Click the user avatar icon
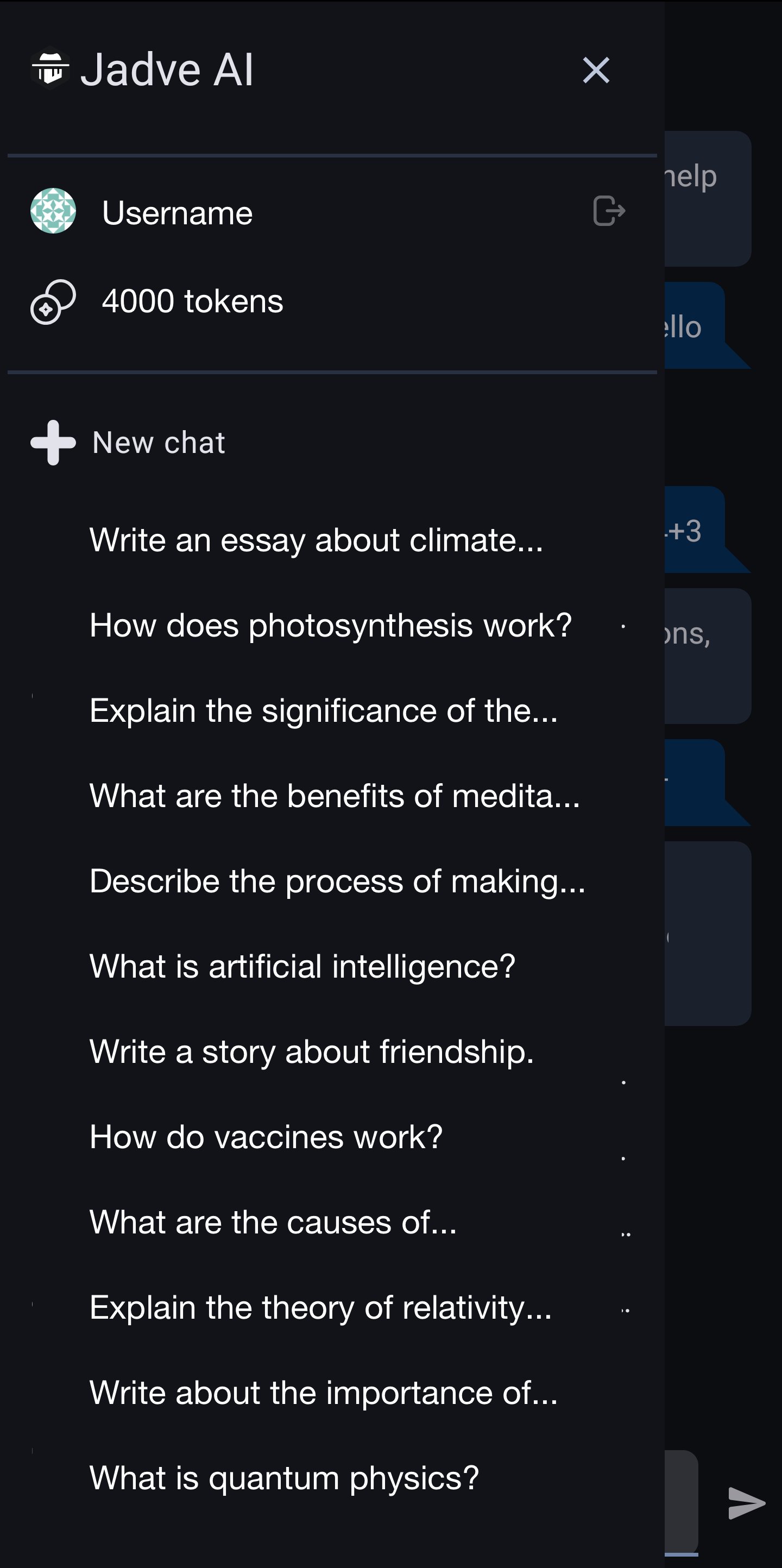 pos(54,211)
